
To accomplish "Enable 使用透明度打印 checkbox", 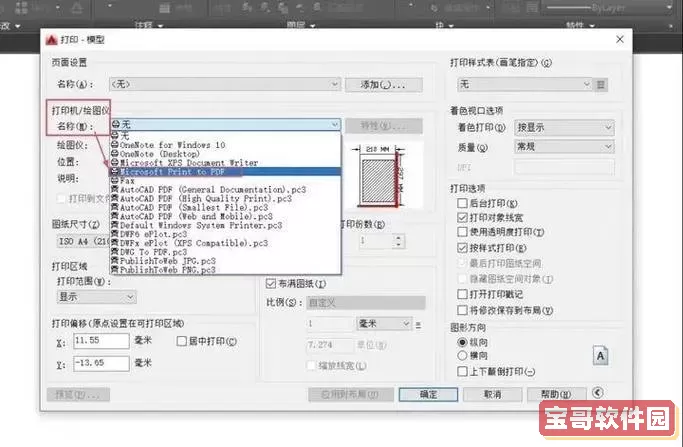I will coord(462,231).
